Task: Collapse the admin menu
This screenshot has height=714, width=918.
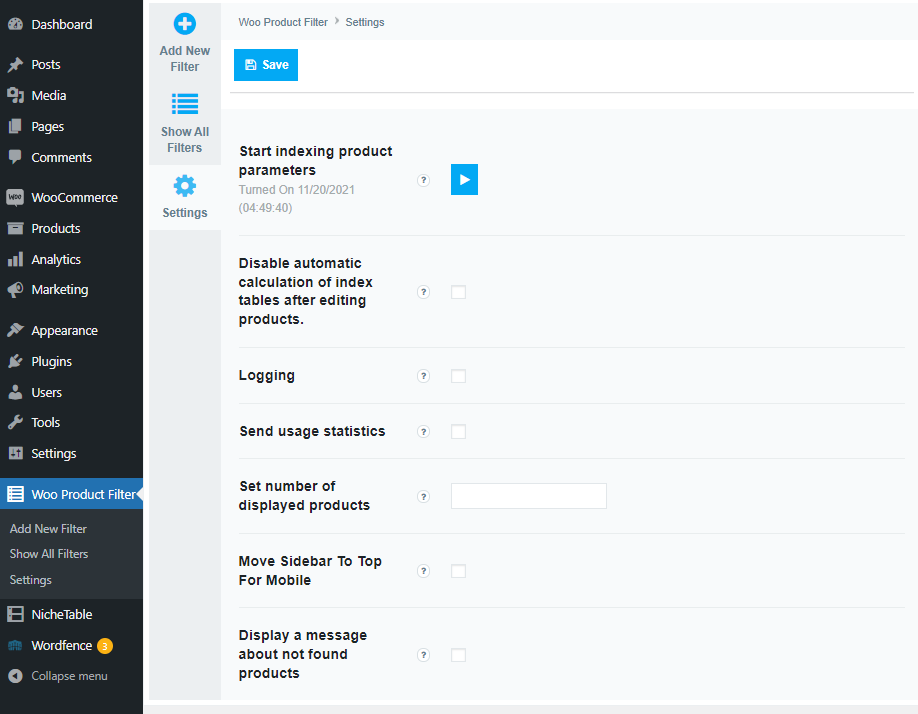Action: point(58,675)
